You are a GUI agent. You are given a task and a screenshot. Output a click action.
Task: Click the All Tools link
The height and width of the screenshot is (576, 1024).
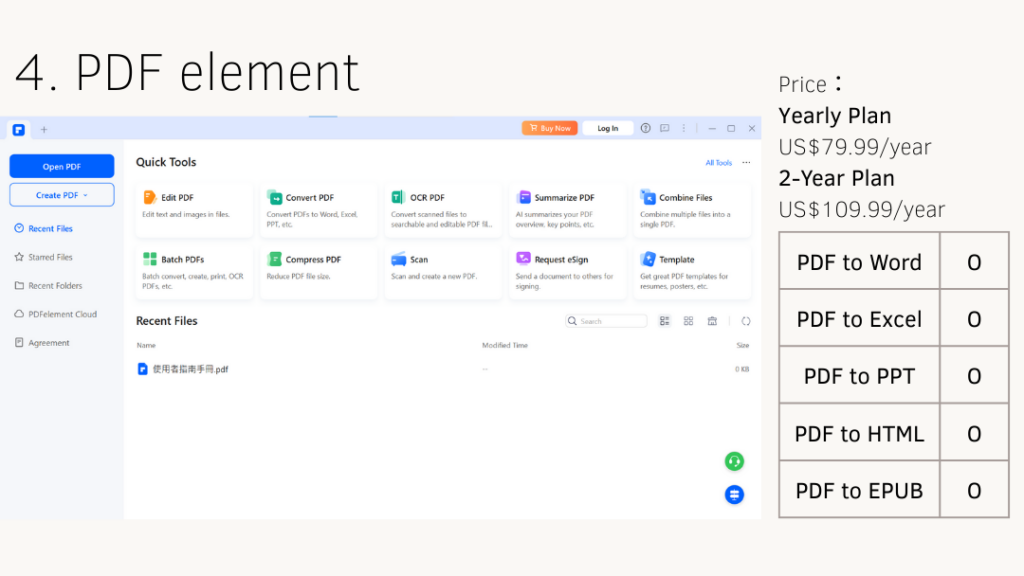(718, 163)
